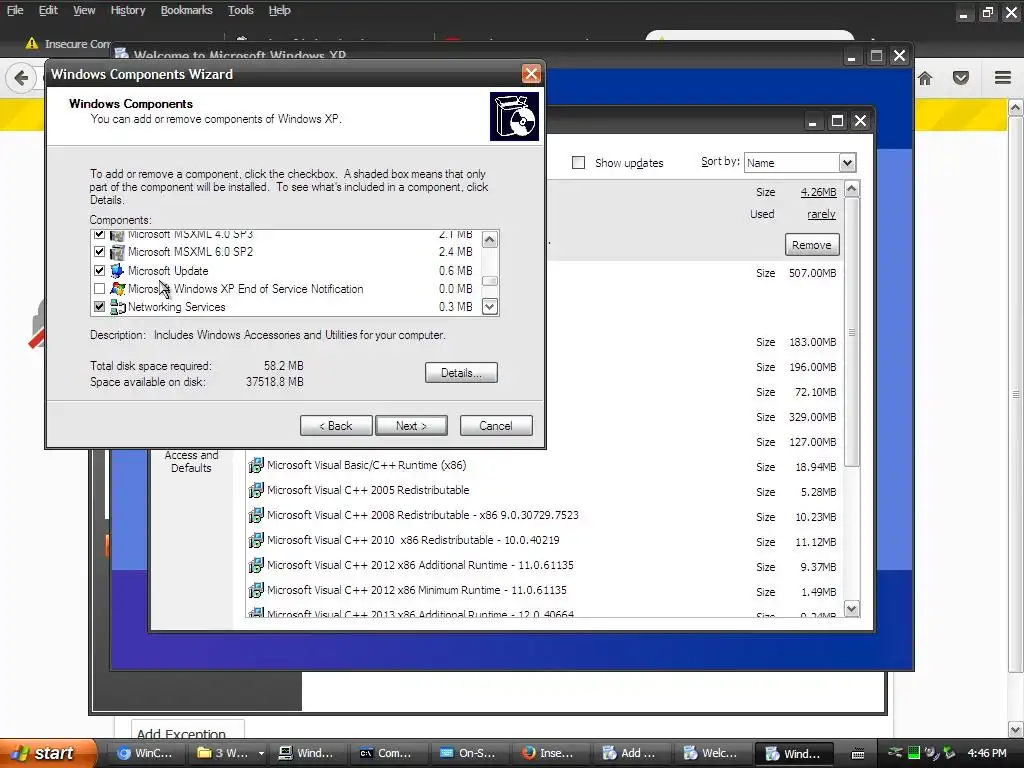1024x768 pixels.
Task: Open the Firefox home page icon
Action: pos(925,78)
